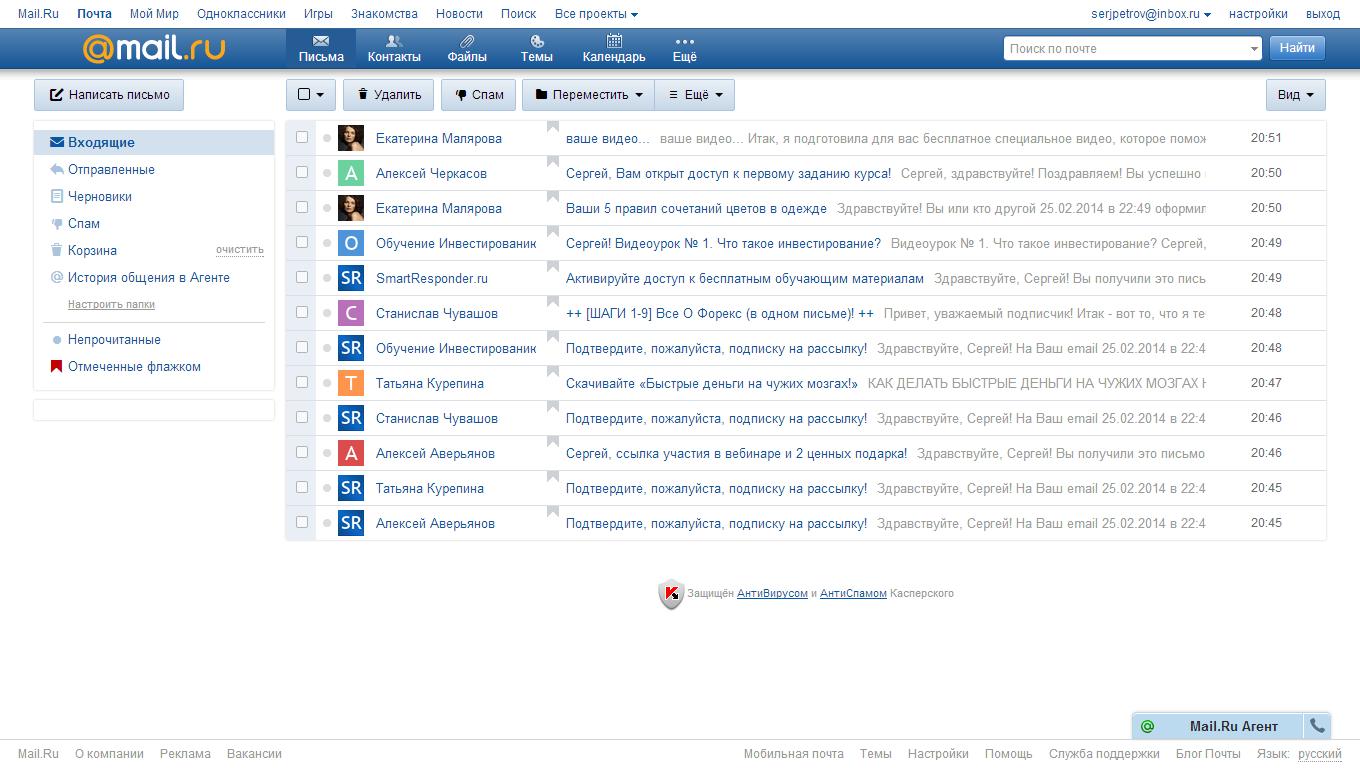Change the language via the русский link
1360x768 pixels.
pyautogui.click(x=1320, y=754)
